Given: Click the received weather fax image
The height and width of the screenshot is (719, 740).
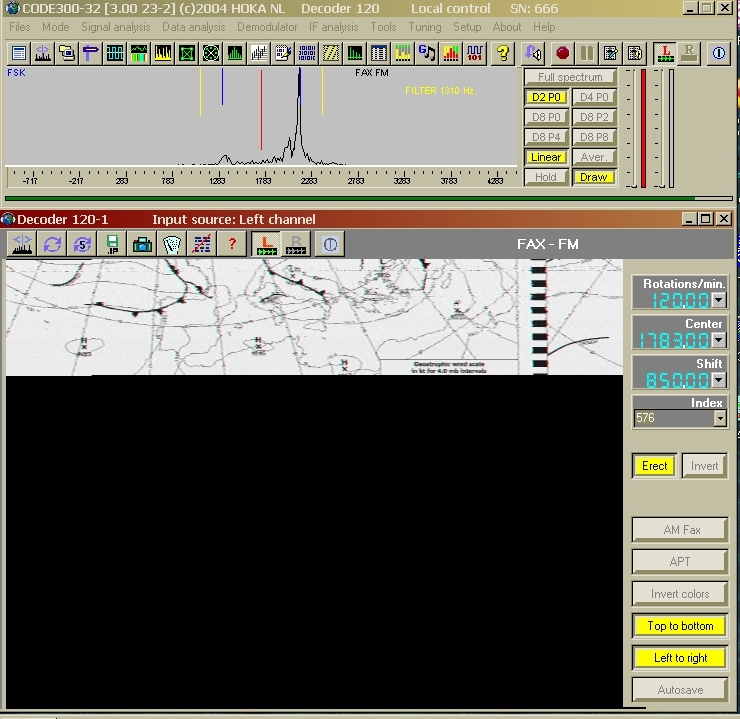Looking at the screenshot, I should tap(314, 317).
